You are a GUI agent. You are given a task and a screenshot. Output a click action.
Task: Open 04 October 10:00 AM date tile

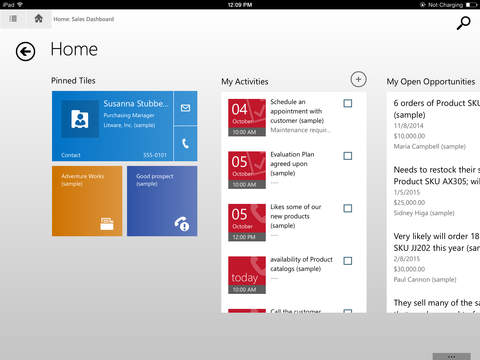point(247,117)
